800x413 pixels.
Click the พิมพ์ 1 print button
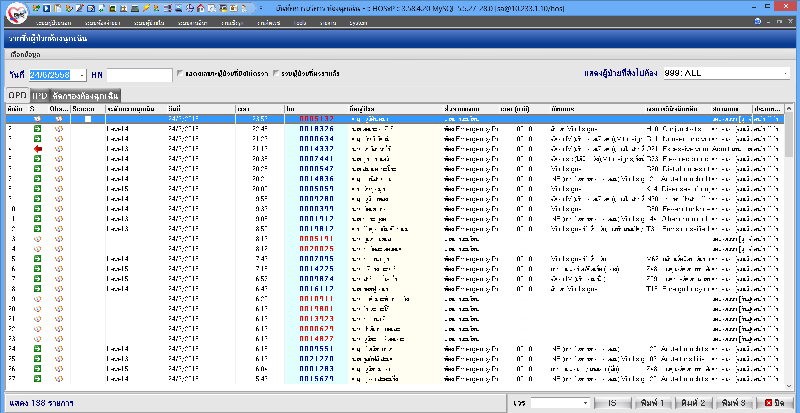pos(653,403)
